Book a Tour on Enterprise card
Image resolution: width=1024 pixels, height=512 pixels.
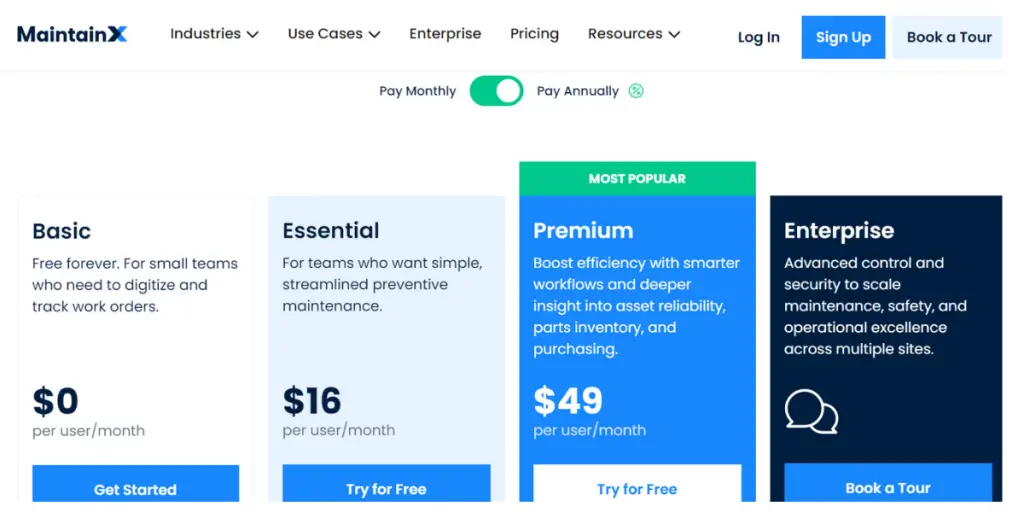coord(887,487)
